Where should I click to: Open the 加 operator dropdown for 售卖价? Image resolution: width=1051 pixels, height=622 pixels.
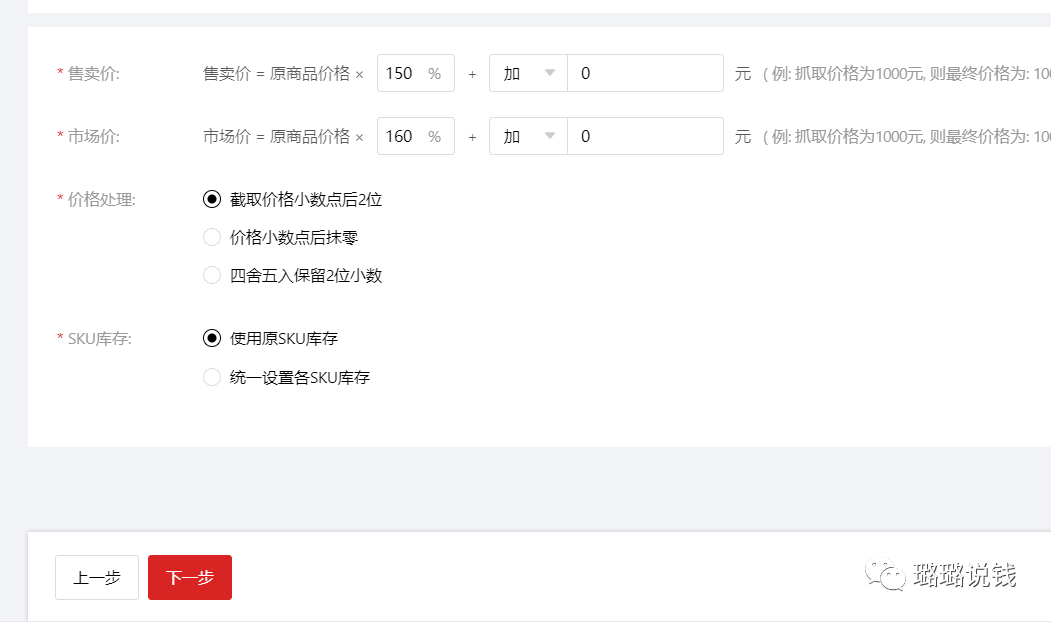pyautogui.click(x=527, y=72)
